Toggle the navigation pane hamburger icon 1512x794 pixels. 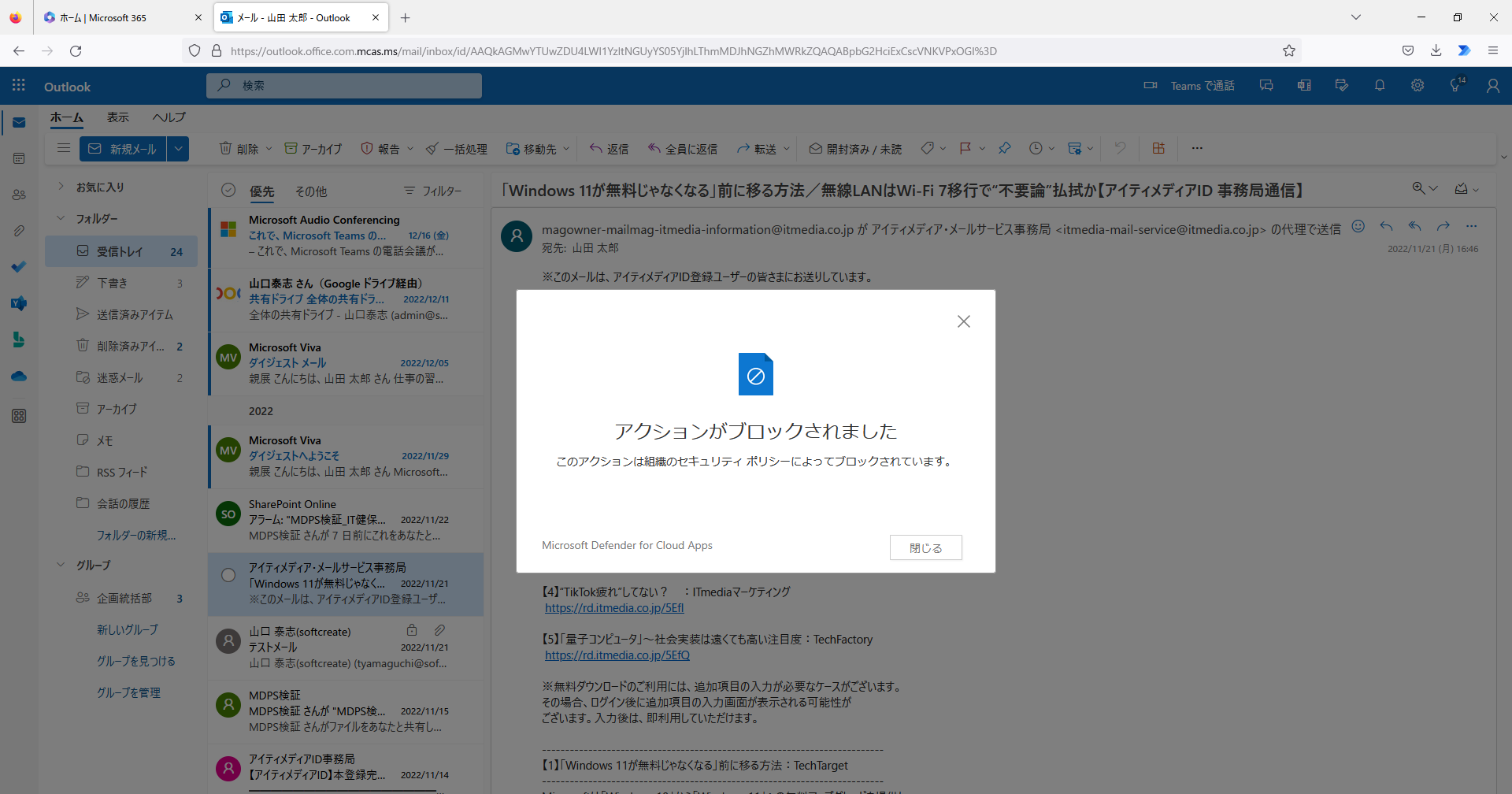(x=64, y=148)
